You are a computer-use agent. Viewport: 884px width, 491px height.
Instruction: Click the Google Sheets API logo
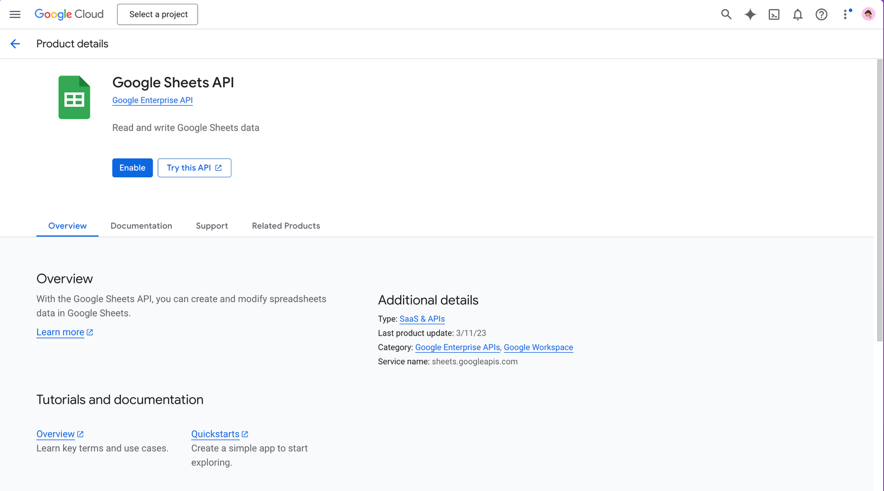point(74,98)
